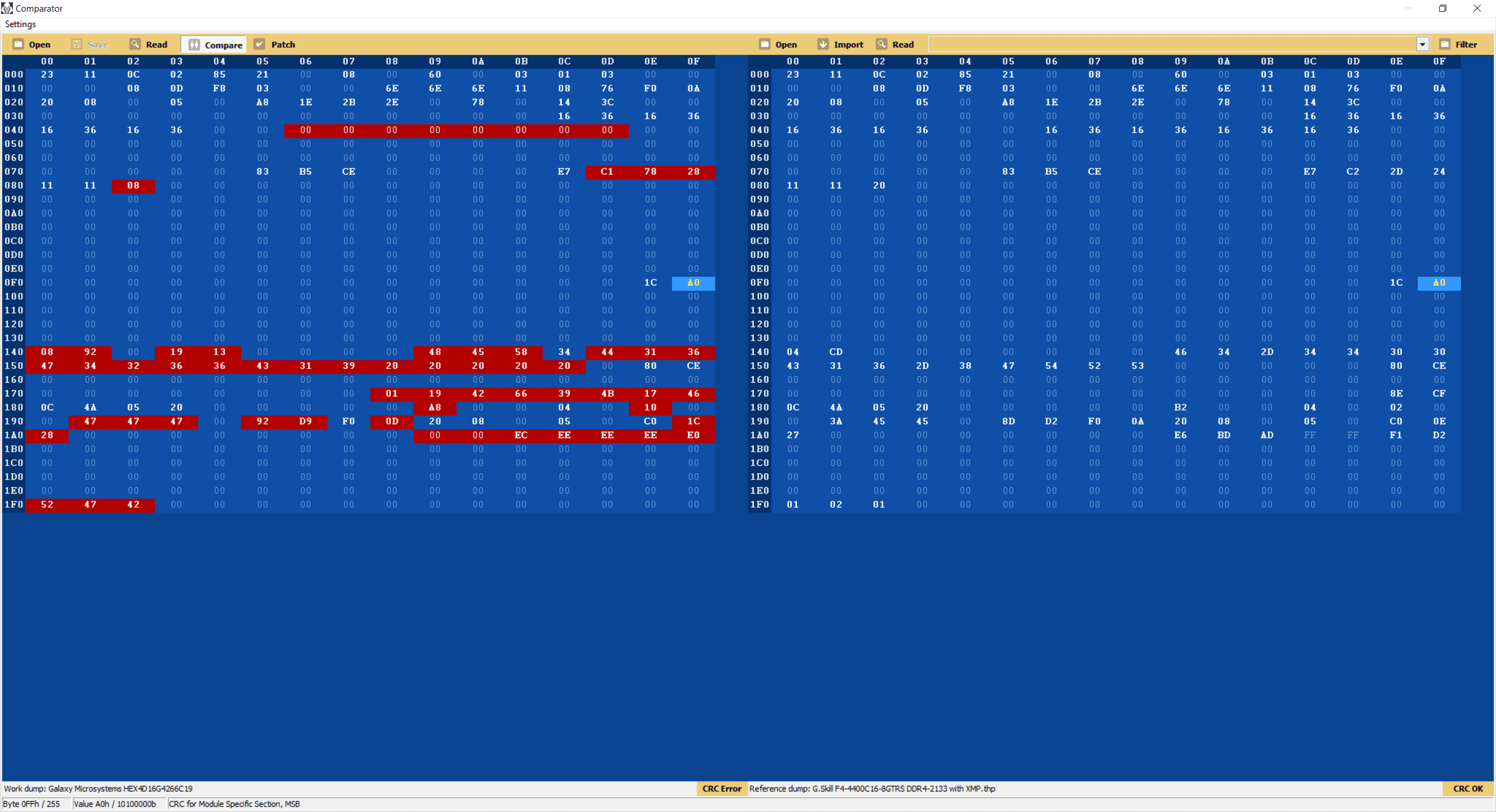
Task: Click the reference dump Read icon
Action: [882, 44]
